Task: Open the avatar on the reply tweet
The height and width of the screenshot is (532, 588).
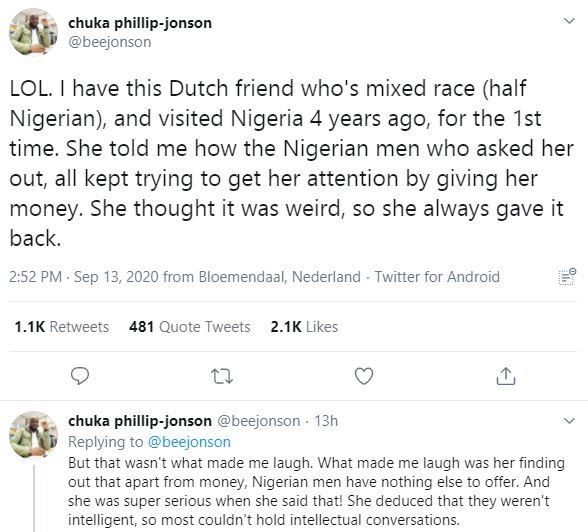Action: pos(33,434)
